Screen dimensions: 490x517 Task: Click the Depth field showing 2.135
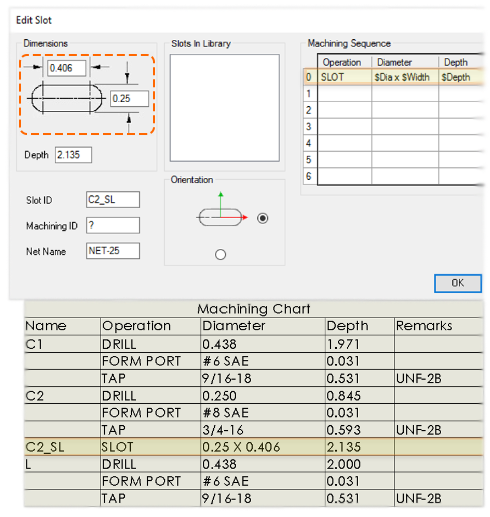pyautogui.click(x=73, y=155)
